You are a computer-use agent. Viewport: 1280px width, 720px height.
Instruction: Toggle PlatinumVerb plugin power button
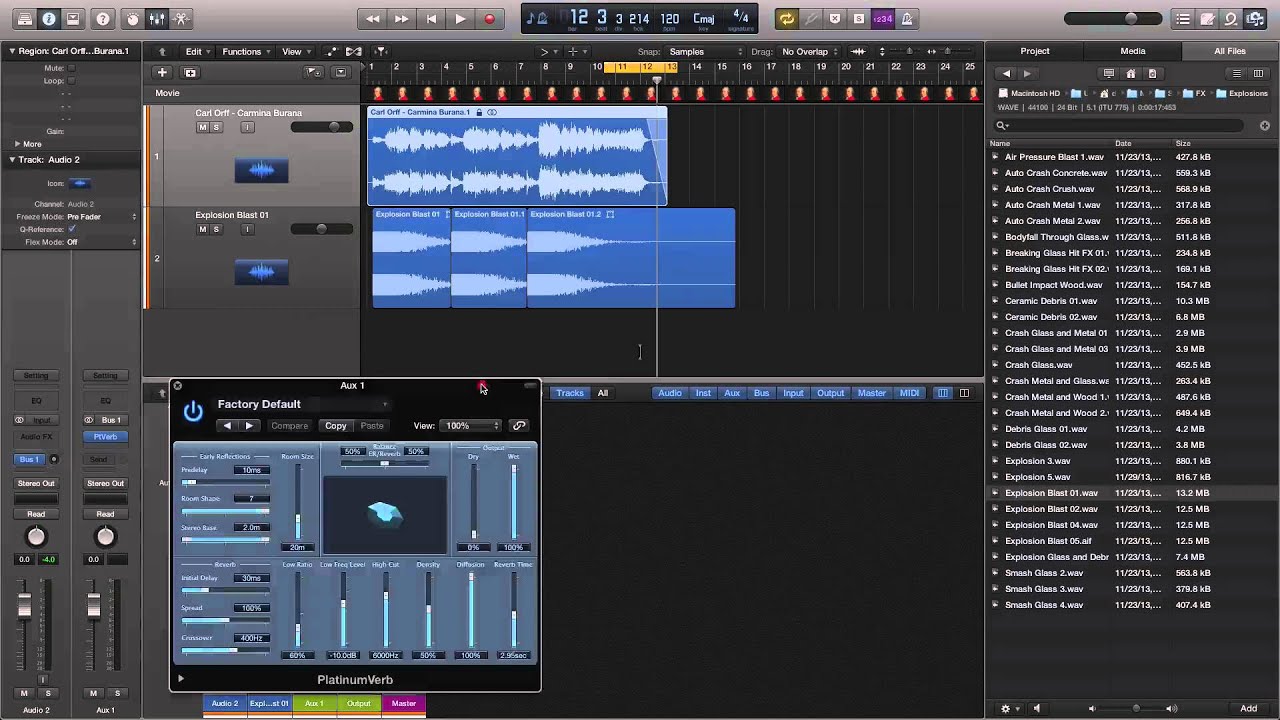click(193, 410)
